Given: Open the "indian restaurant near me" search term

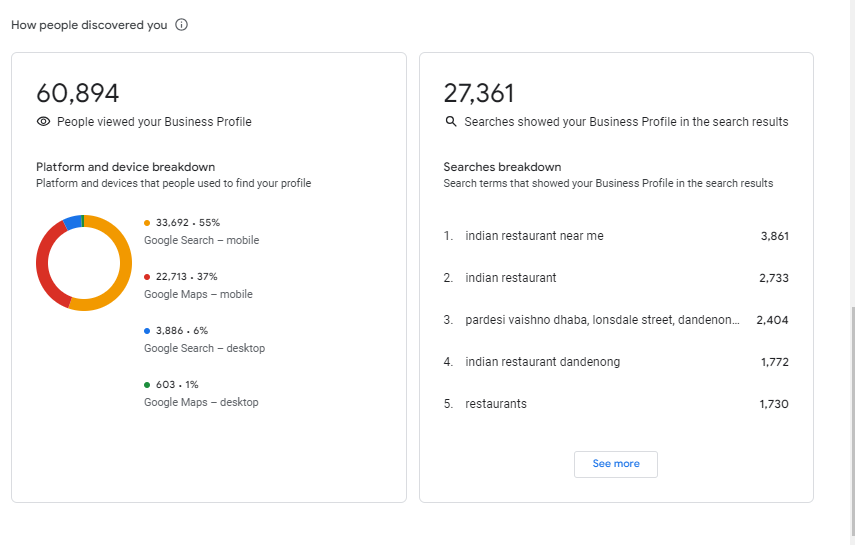Looking at the screenshot, I should coord(534,236).
